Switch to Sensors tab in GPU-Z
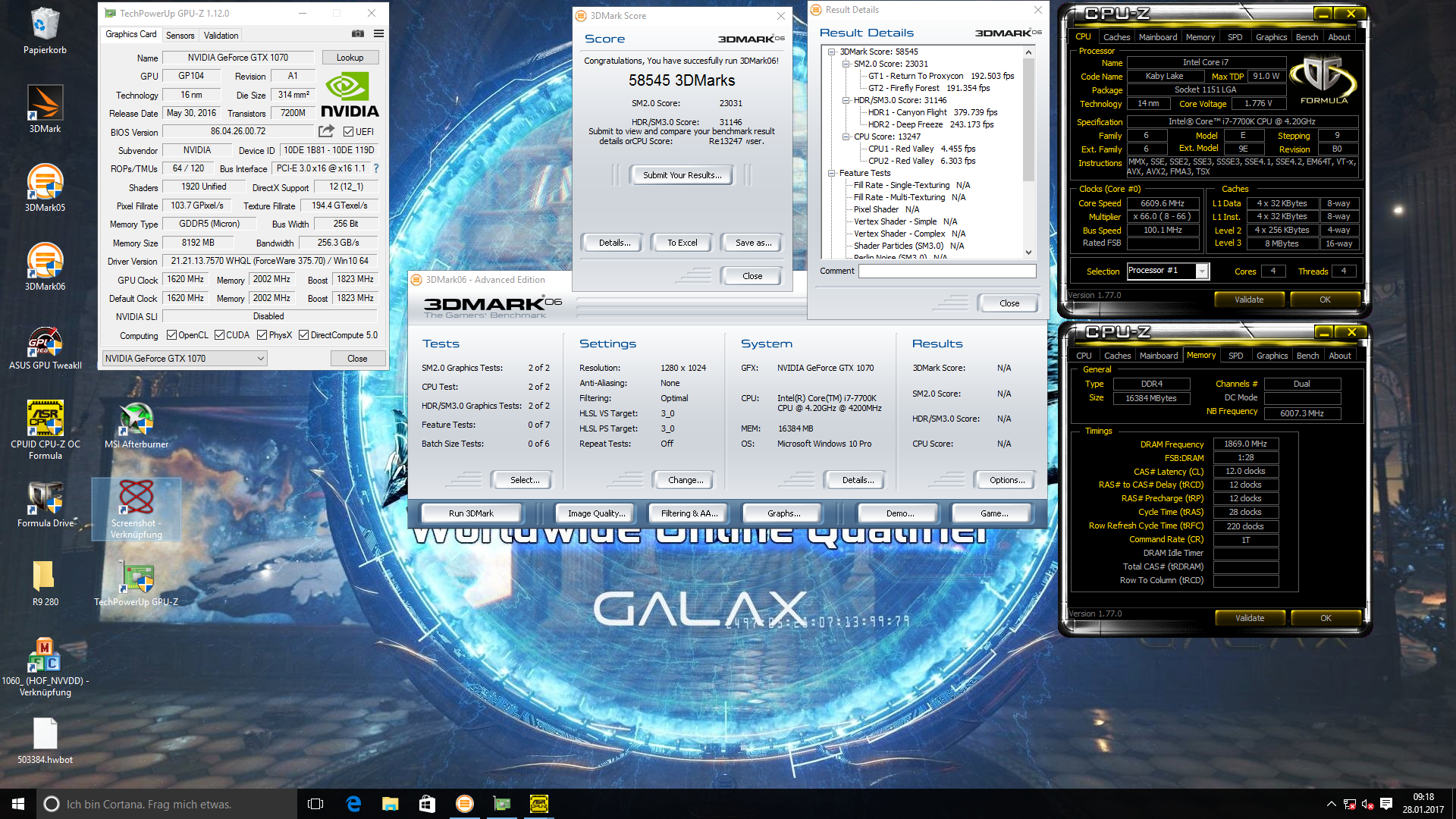The height and width of the screenshot is (819, 1456). (180, 36)
